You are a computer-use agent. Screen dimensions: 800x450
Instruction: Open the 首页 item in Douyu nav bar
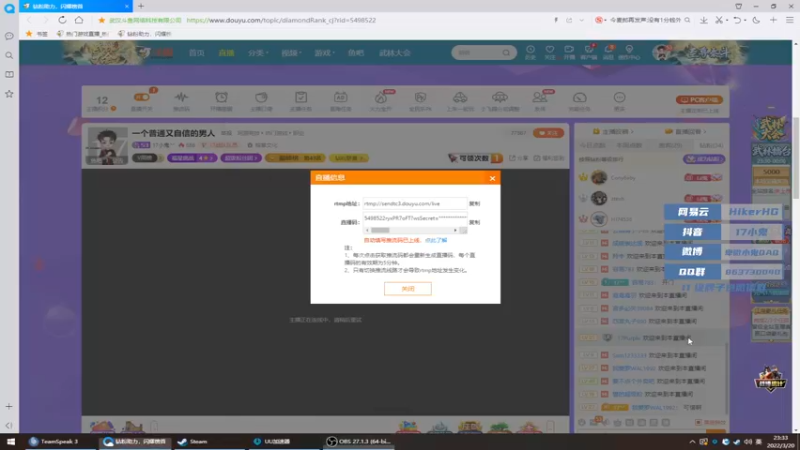pyautogui.click(x=196, y=53)
